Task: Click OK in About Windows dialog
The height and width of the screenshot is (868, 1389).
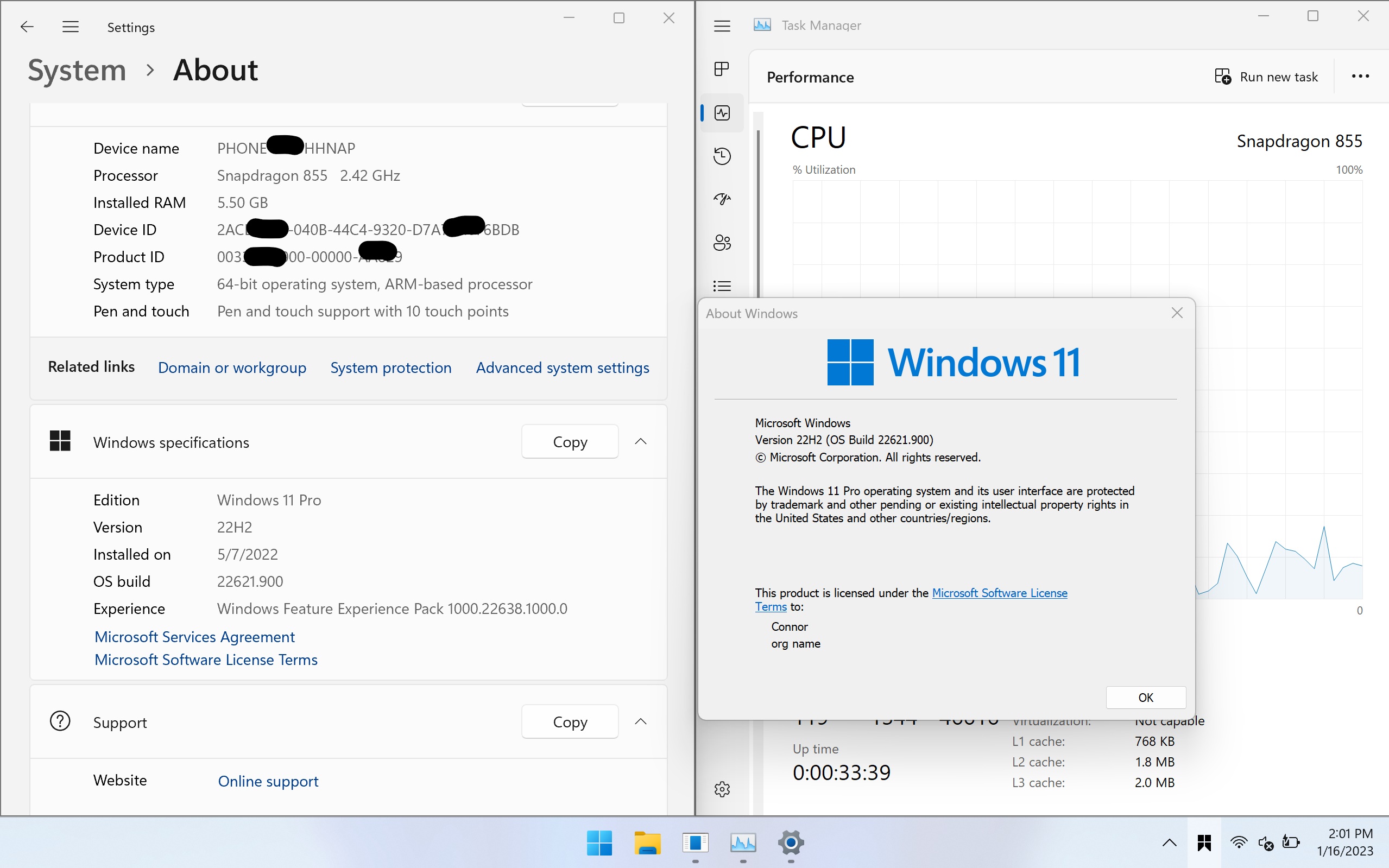Action: tap(1146, 697)
